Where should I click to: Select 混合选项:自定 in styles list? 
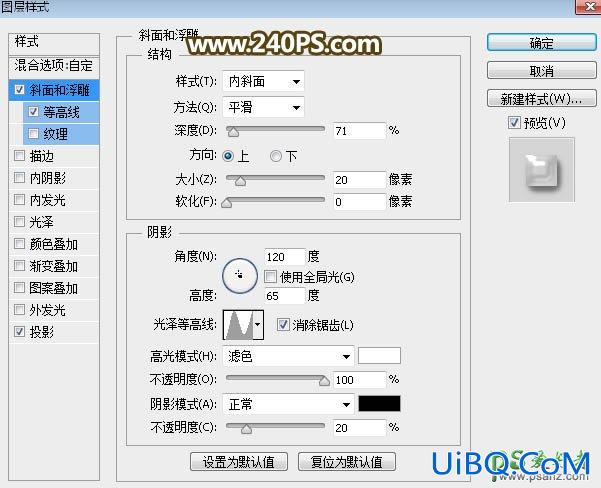[54, 66]
